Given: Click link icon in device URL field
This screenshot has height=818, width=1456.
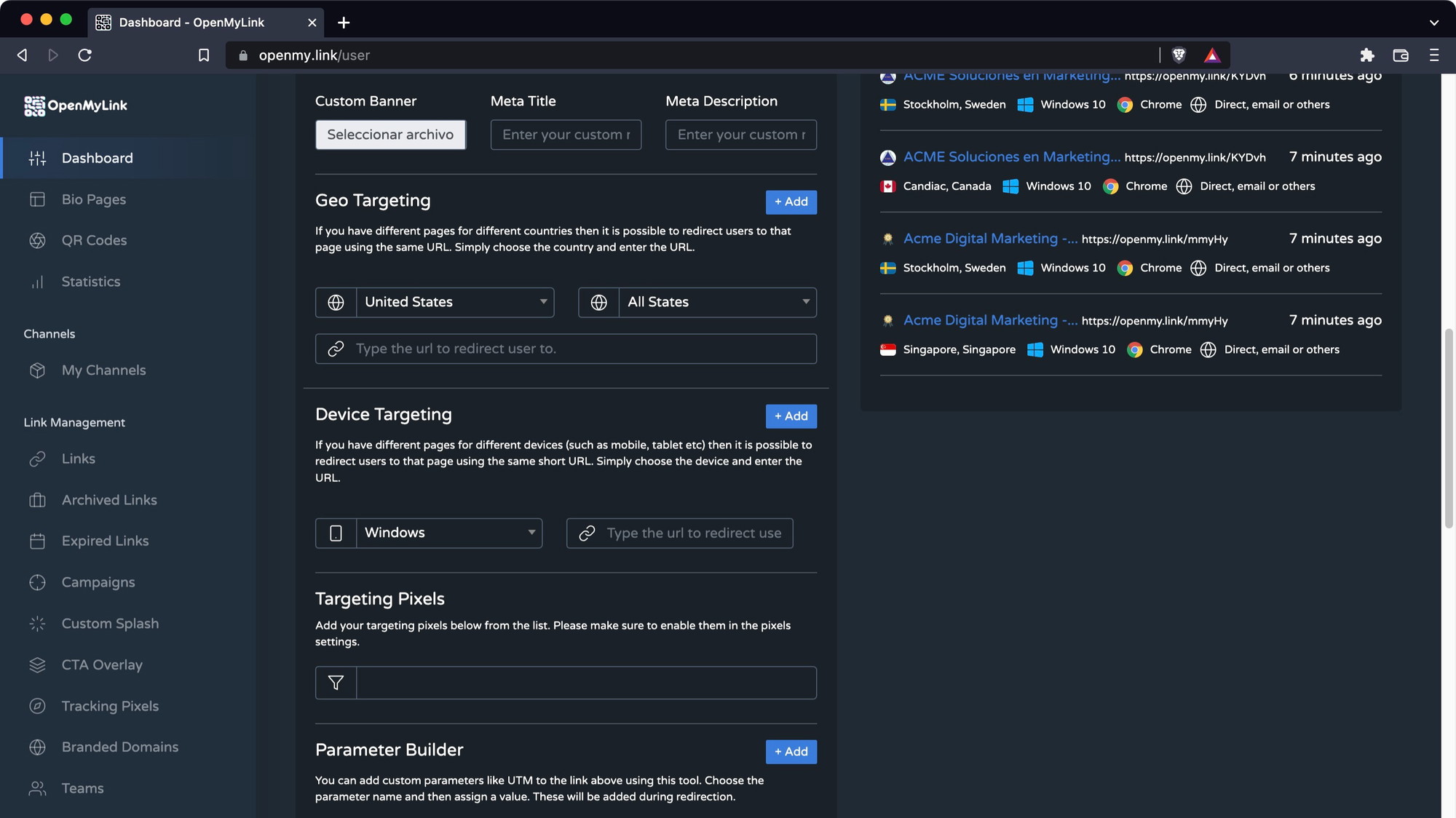Looking at the screenshot, I should (587, 533).
